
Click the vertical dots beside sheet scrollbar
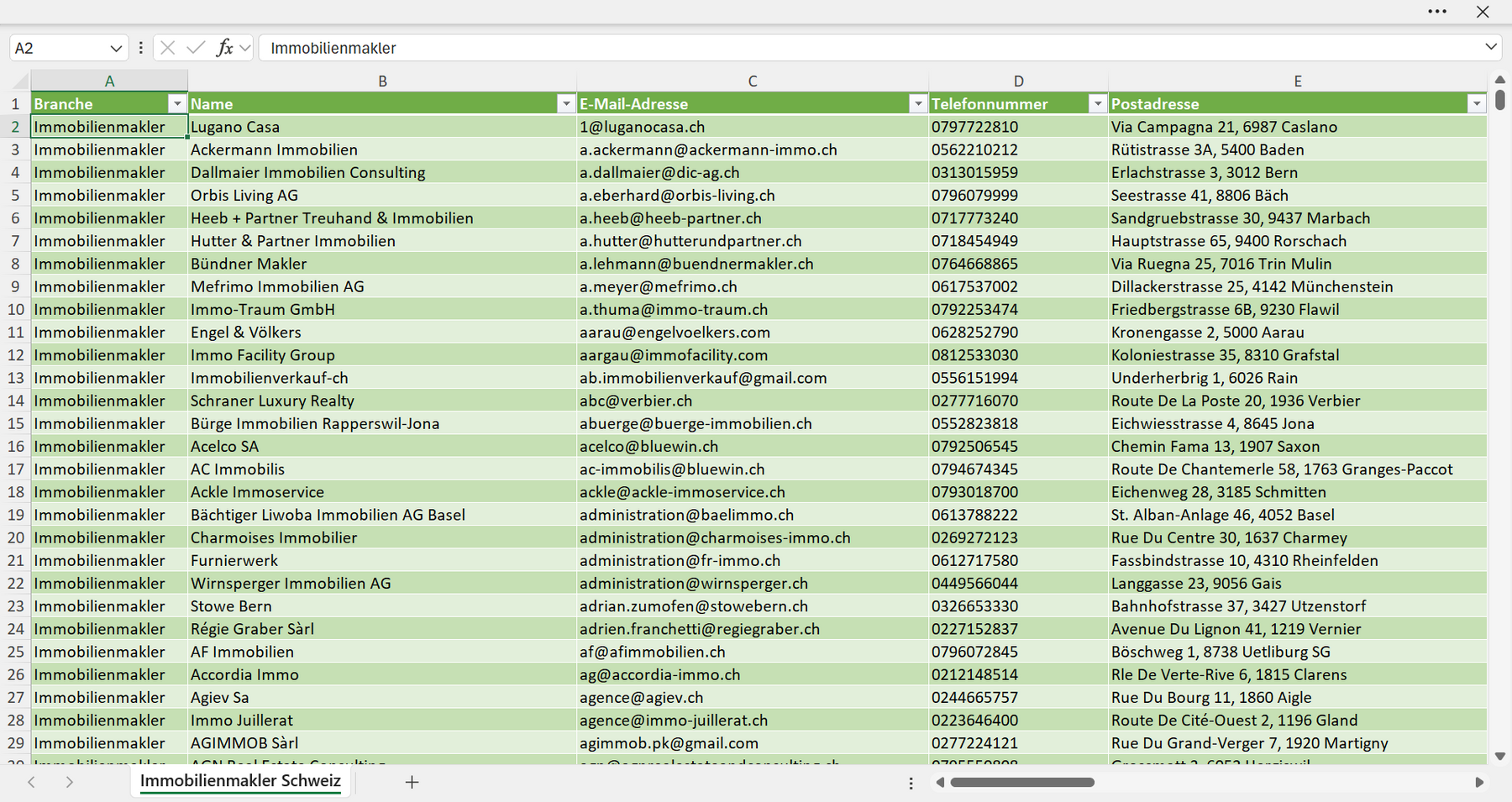911,783
